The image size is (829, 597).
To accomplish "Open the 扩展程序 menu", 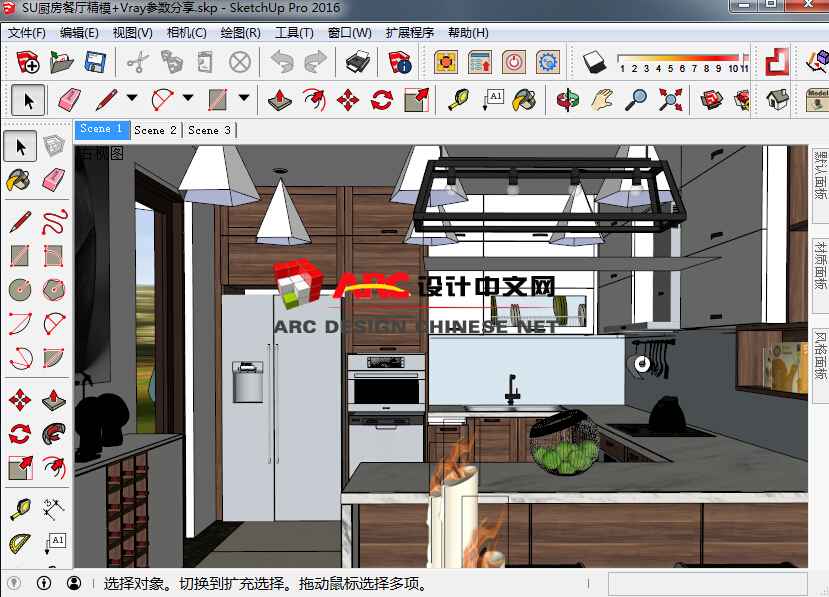I will 410,33.
